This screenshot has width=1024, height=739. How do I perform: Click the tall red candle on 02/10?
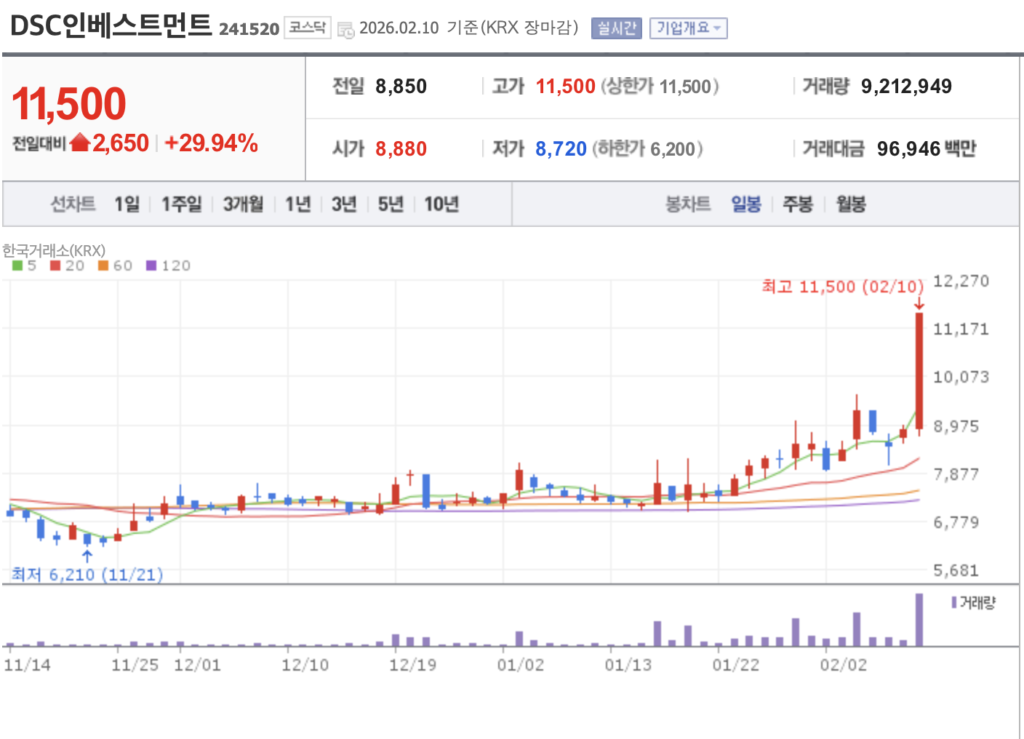[918, 370]
